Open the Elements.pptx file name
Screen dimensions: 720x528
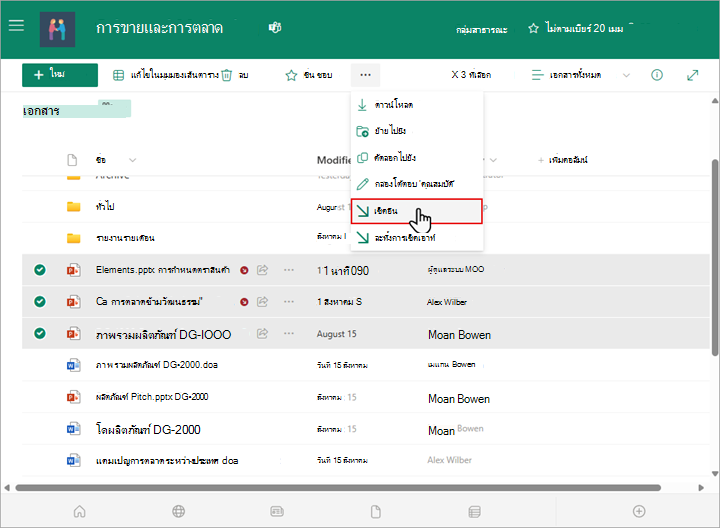pyautogui.click(x=163, y=270)
